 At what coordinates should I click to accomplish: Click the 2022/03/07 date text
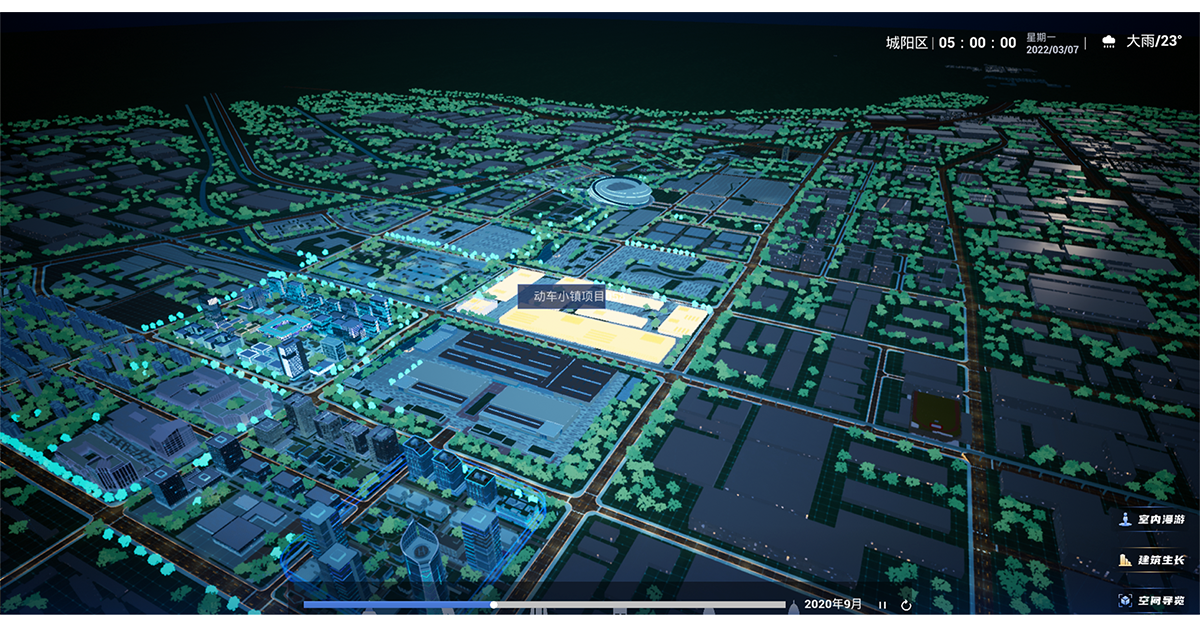coord(1052,49)
